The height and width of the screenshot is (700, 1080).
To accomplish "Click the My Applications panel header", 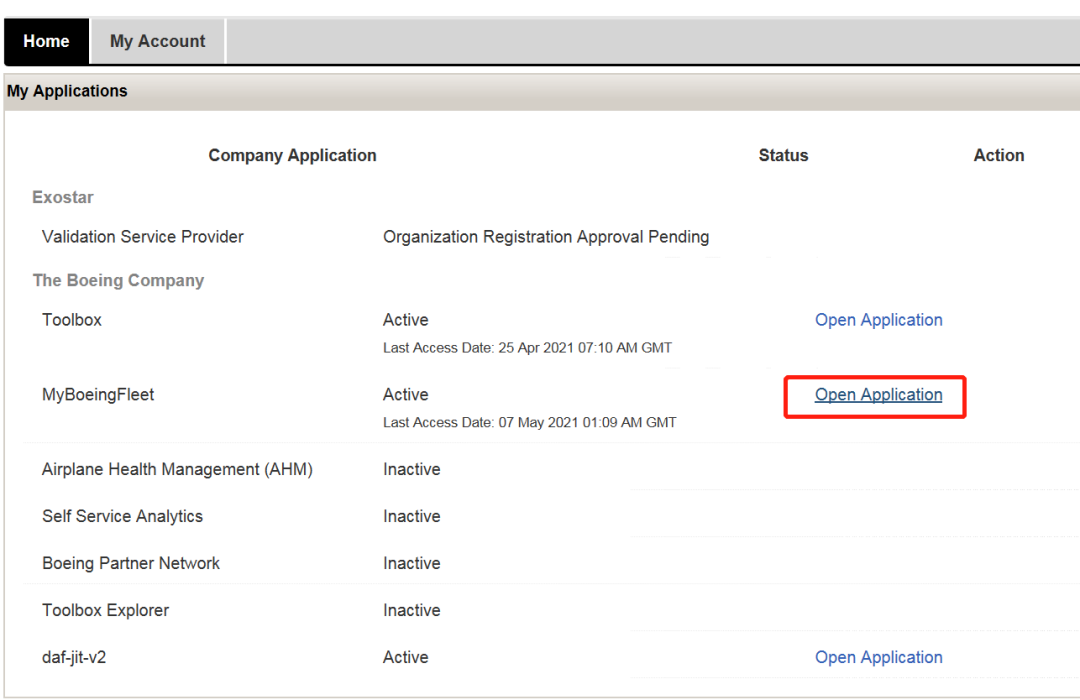I will [541, 91].
